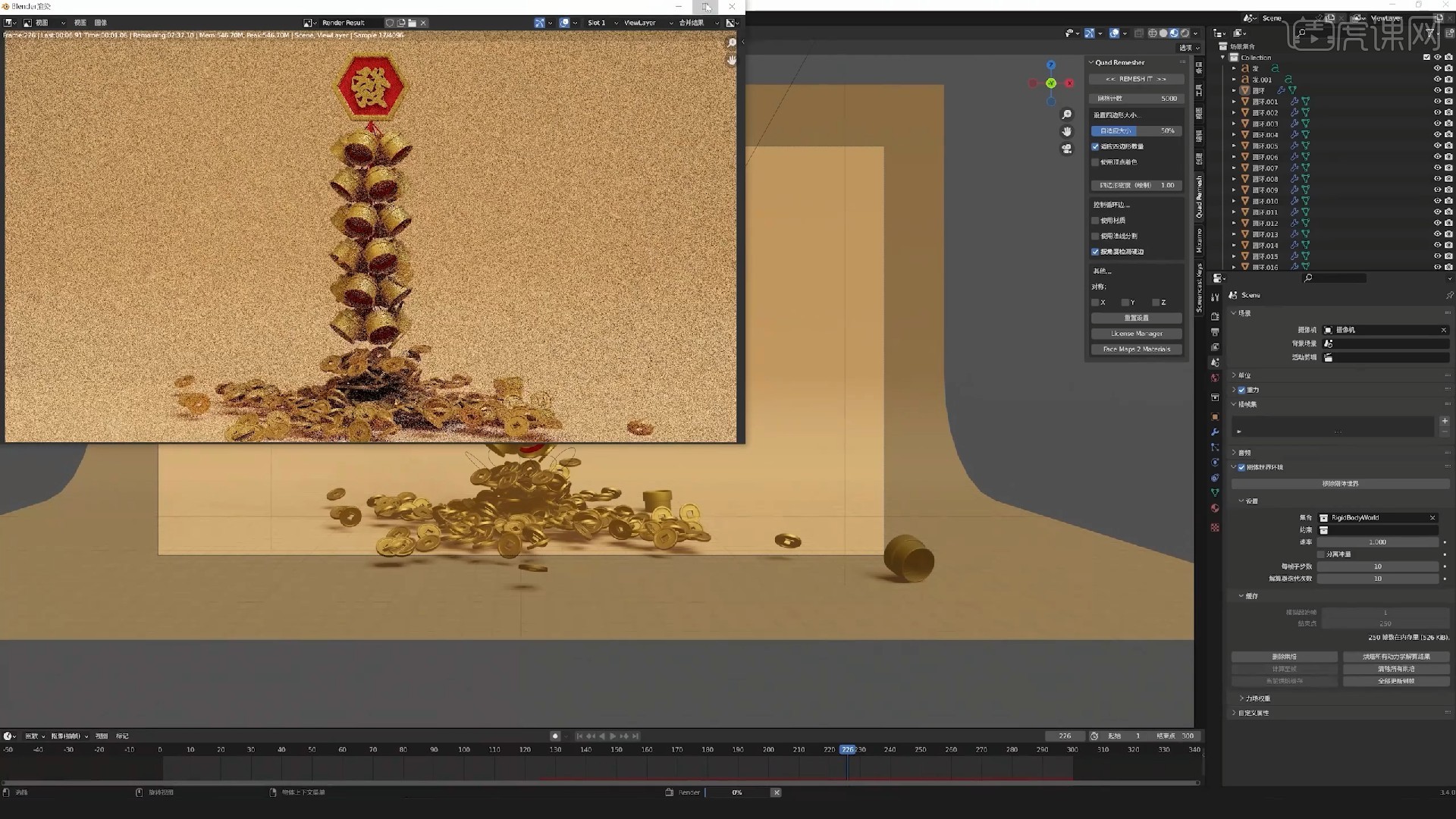Screen dimensions: 1456x819
Task: Click the pin icon in the Scene properties header
Action: tap(1449, 295)
